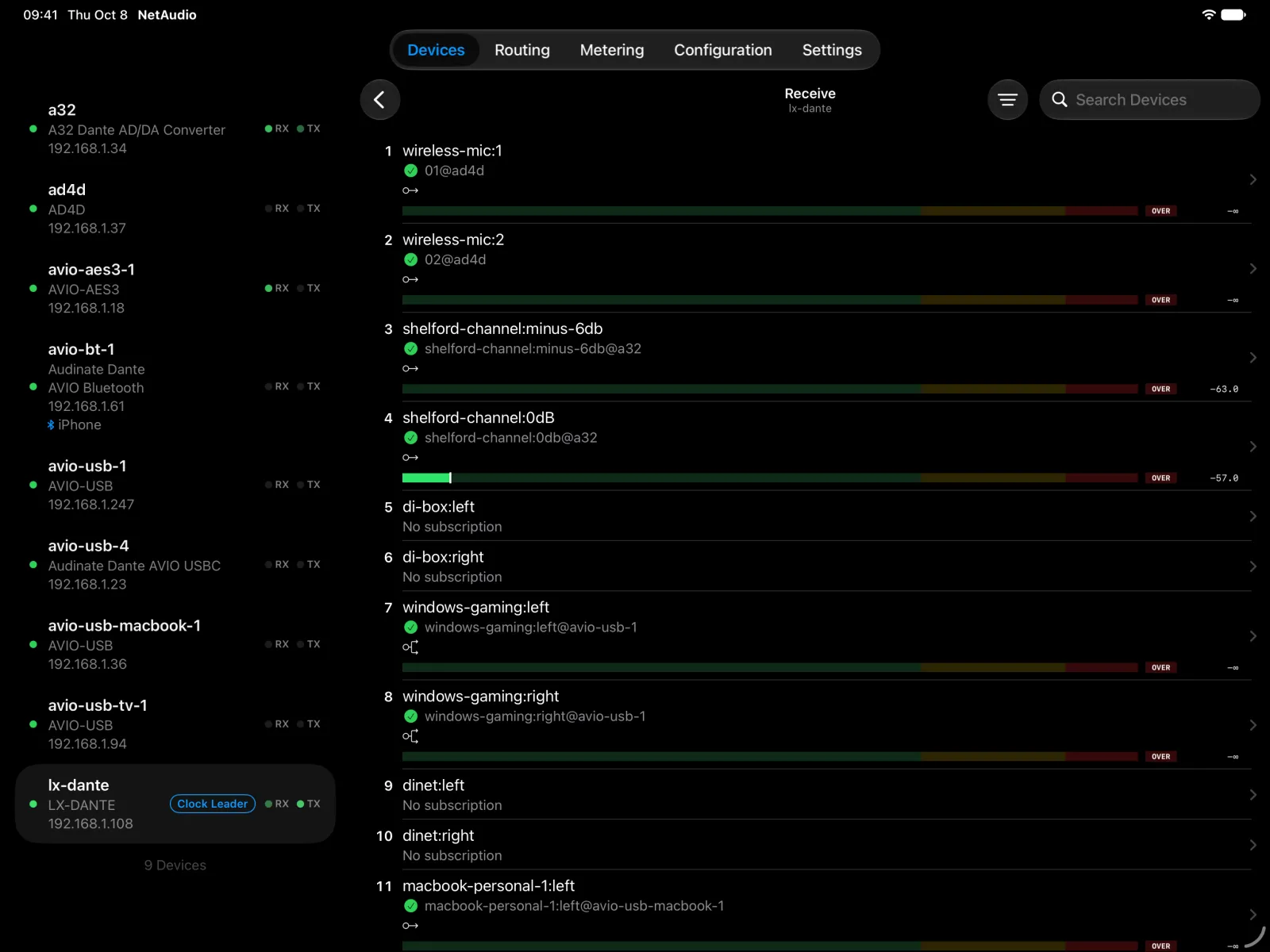This screenshot has width=1270, height=952.
Task: Open di-box:right channel details chevron
Action: pyautogui.click(x=1253, y=566)
